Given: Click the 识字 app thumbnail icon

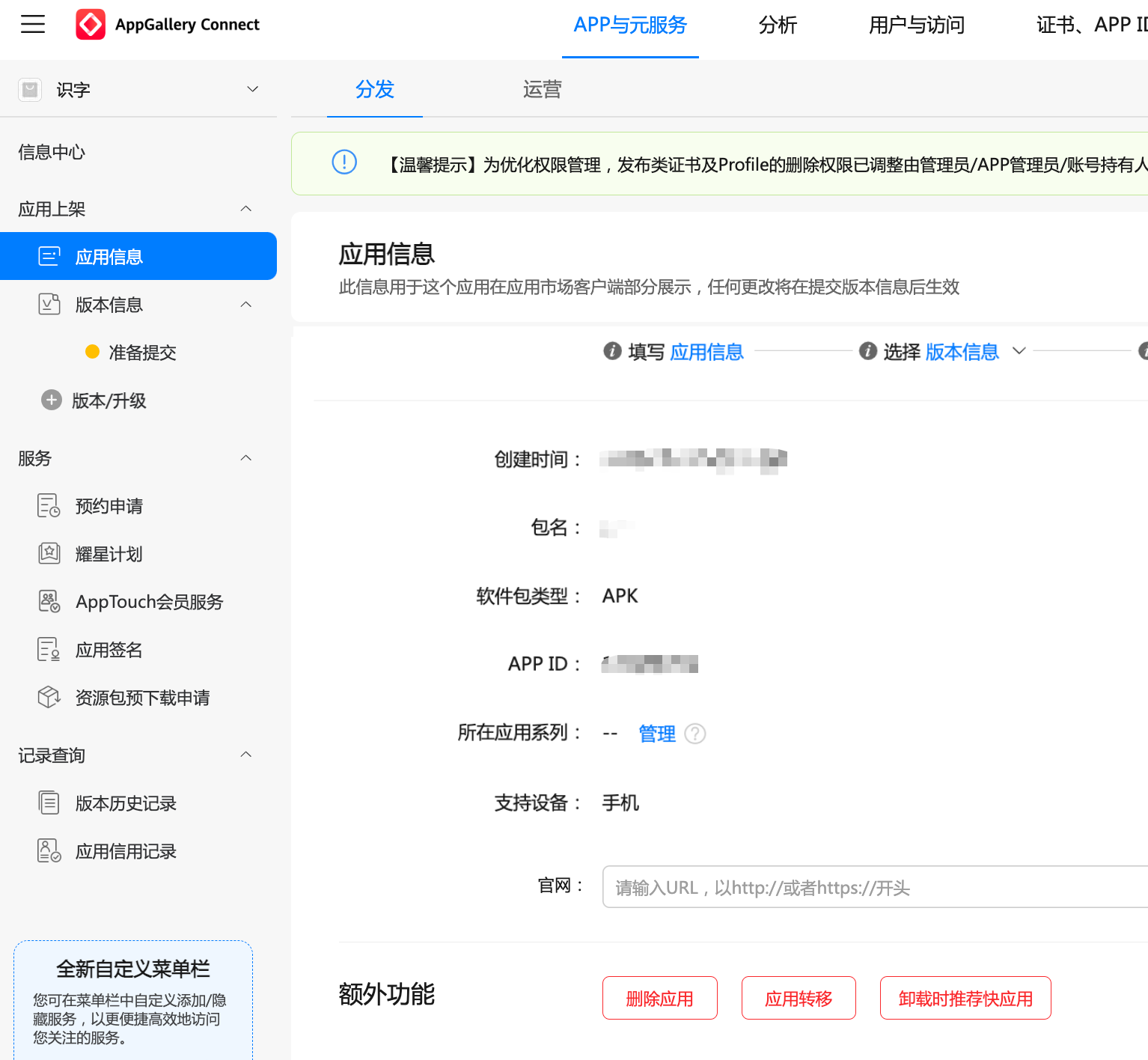Looking at the screenshot, I should 30,90.
